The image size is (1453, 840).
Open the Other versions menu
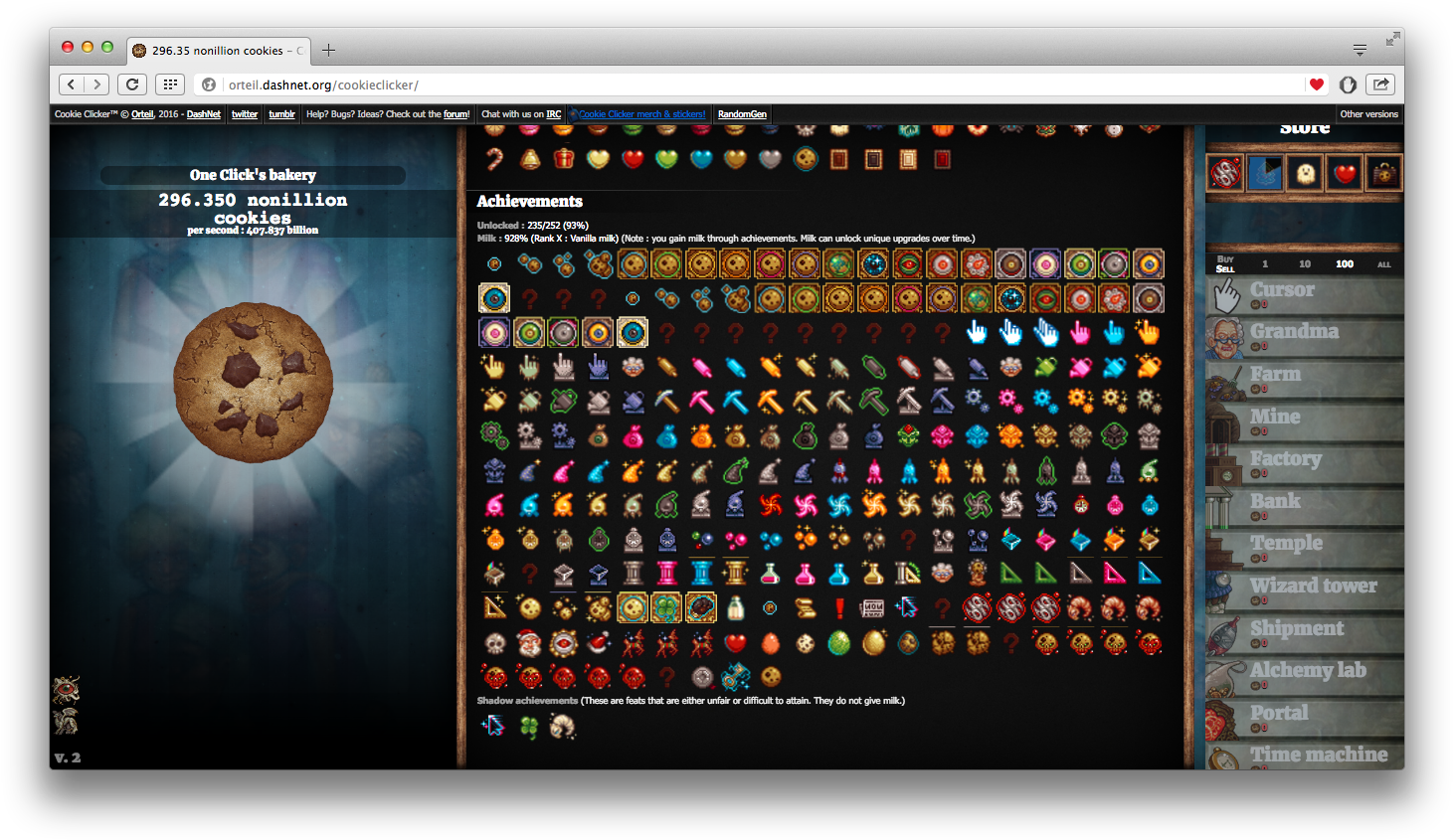coord(1369,113)
